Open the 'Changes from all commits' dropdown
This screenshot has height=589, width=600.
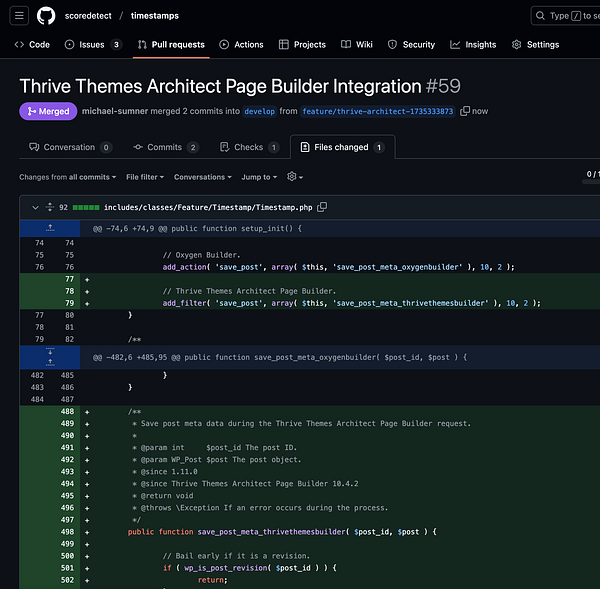point(66,177)
